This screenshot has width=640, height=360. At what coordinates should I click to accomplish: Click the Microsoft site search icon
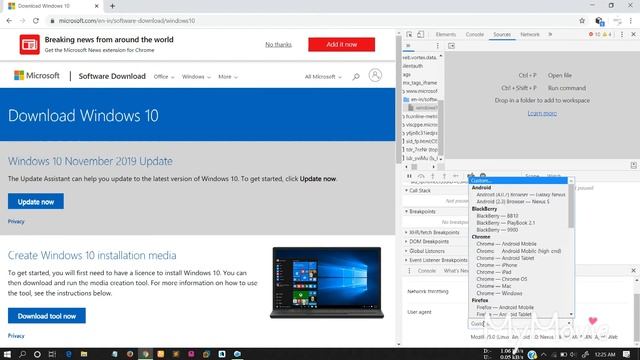tap(356, 76)
